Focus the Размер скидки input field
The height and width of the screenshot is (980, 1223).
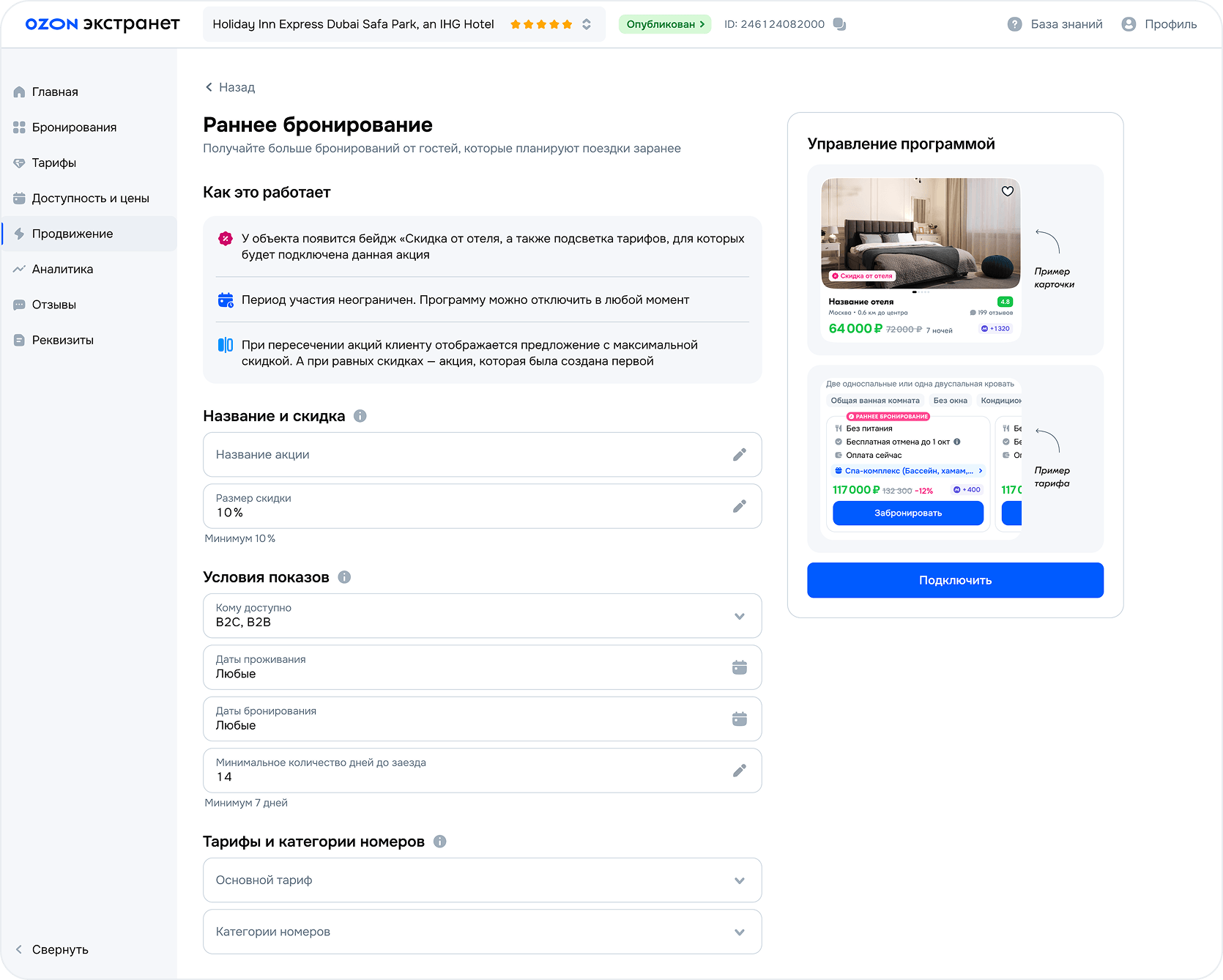[482, 506]
